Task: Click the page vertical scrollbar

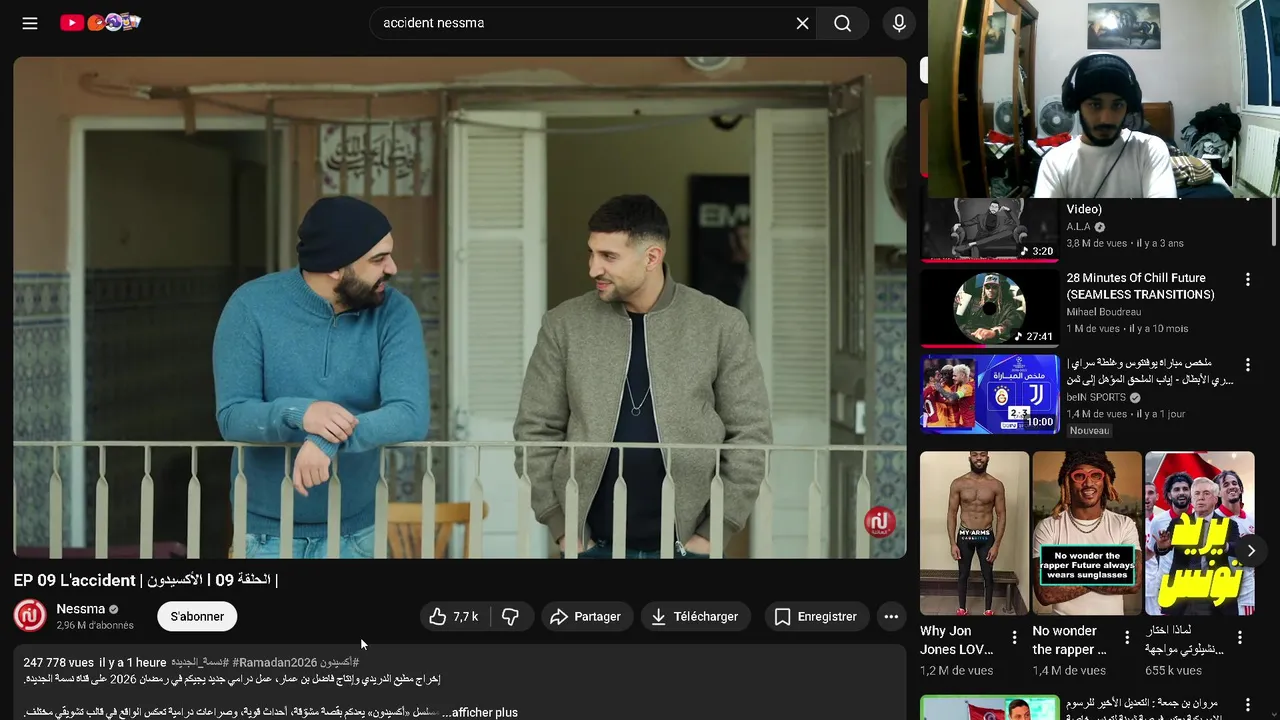Action: (1274, 220)
